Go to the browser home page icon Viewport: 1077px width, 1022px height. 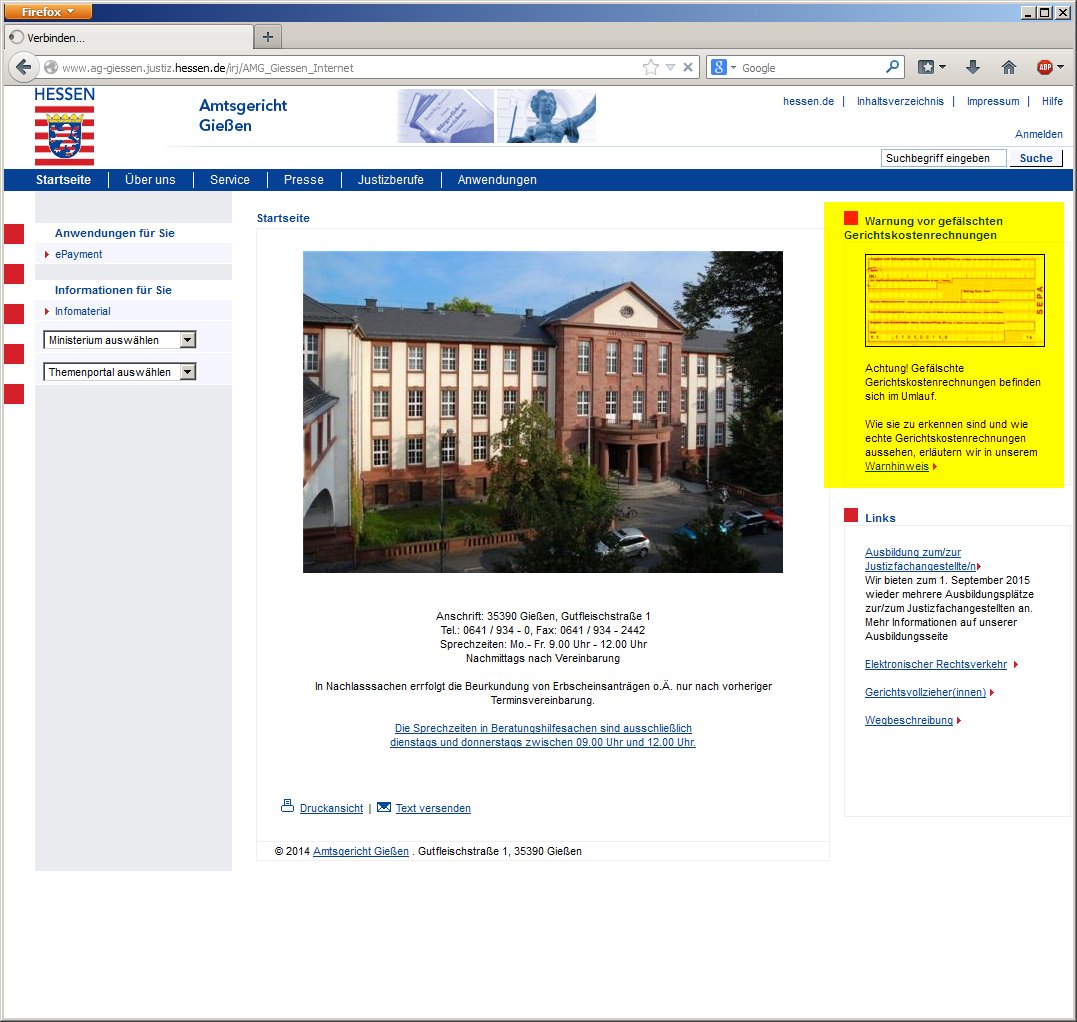point(1008,67)
